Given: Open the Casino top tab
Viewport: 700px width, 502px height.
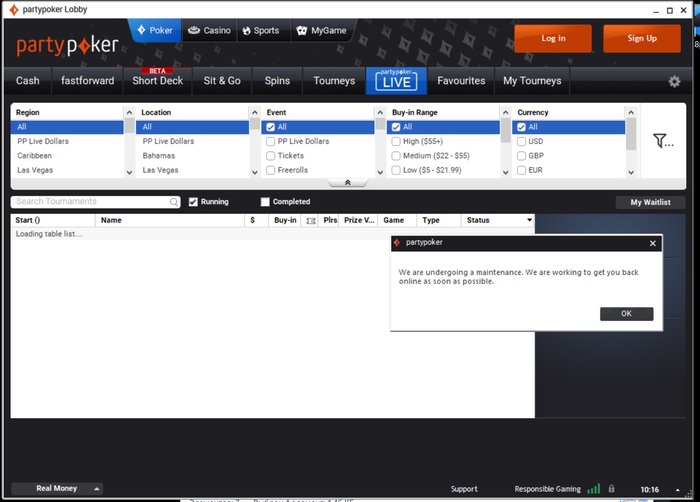Looking at the screenshot, I should (209, 30).
